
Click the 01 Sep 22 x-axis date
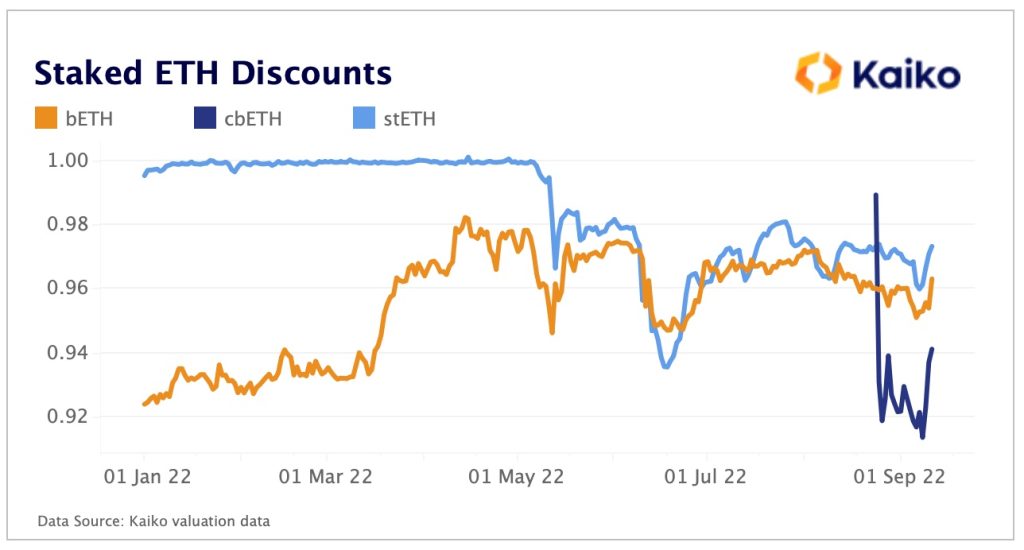click(x=894, y=477)
